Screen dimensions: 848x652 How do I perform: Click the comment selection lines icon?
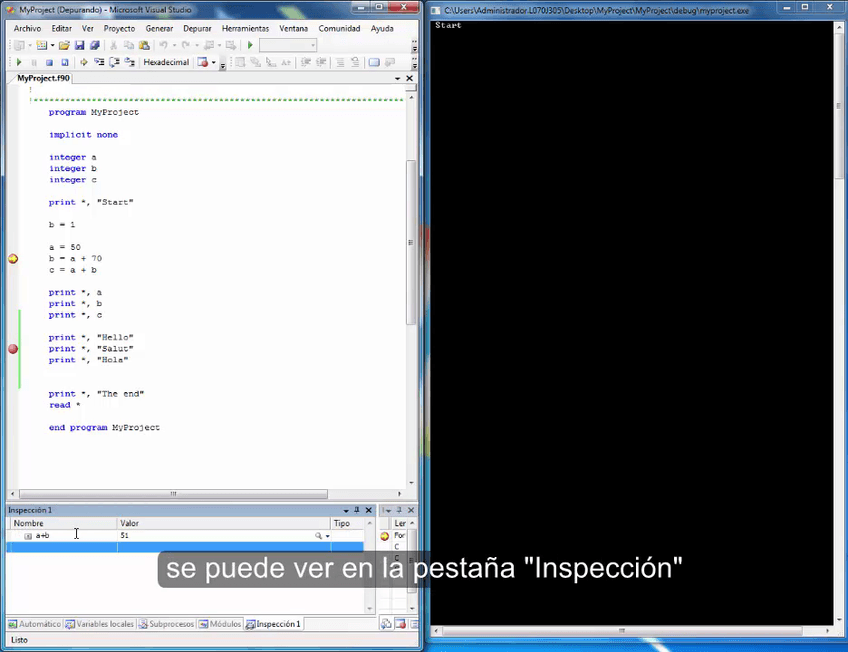(x=340, y=63)
